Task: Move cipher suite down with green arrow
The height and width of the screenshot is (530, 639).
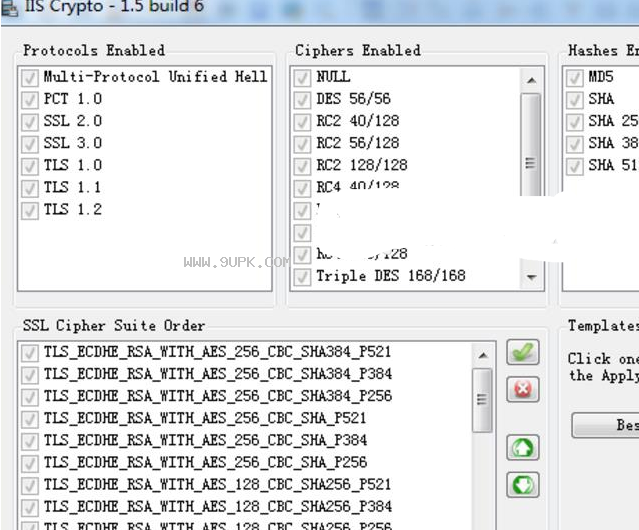Action: point(523,485)
